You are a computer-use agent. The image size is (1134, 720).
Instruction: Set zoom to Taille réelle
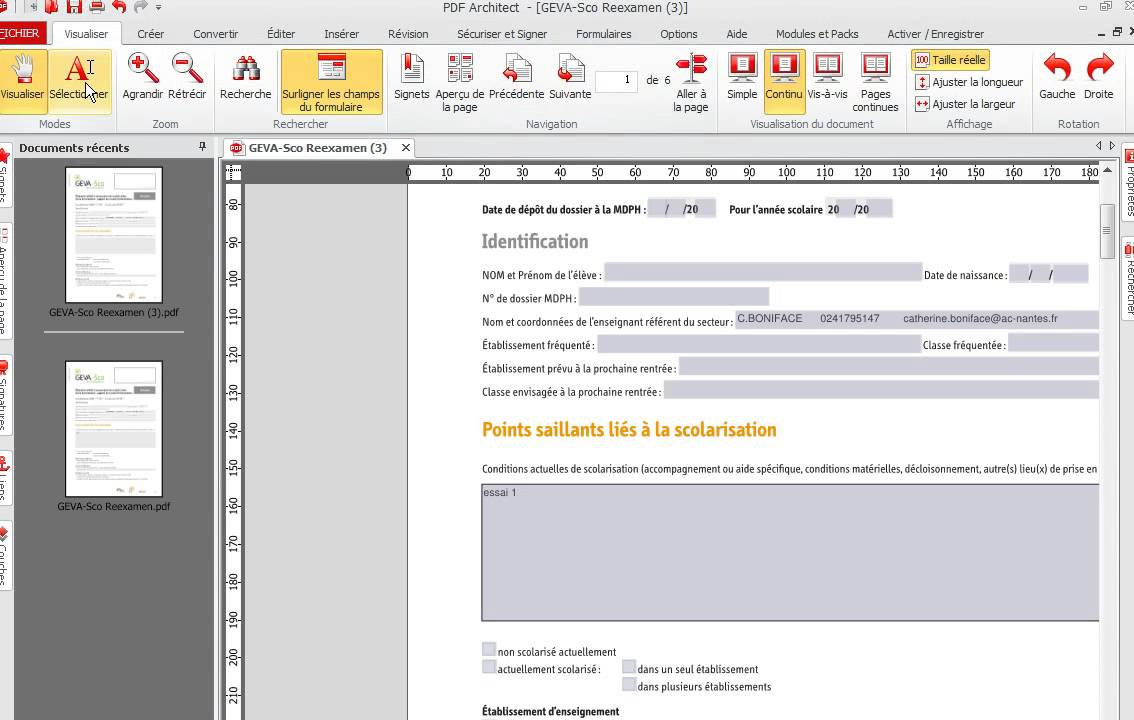coord(950,60)
